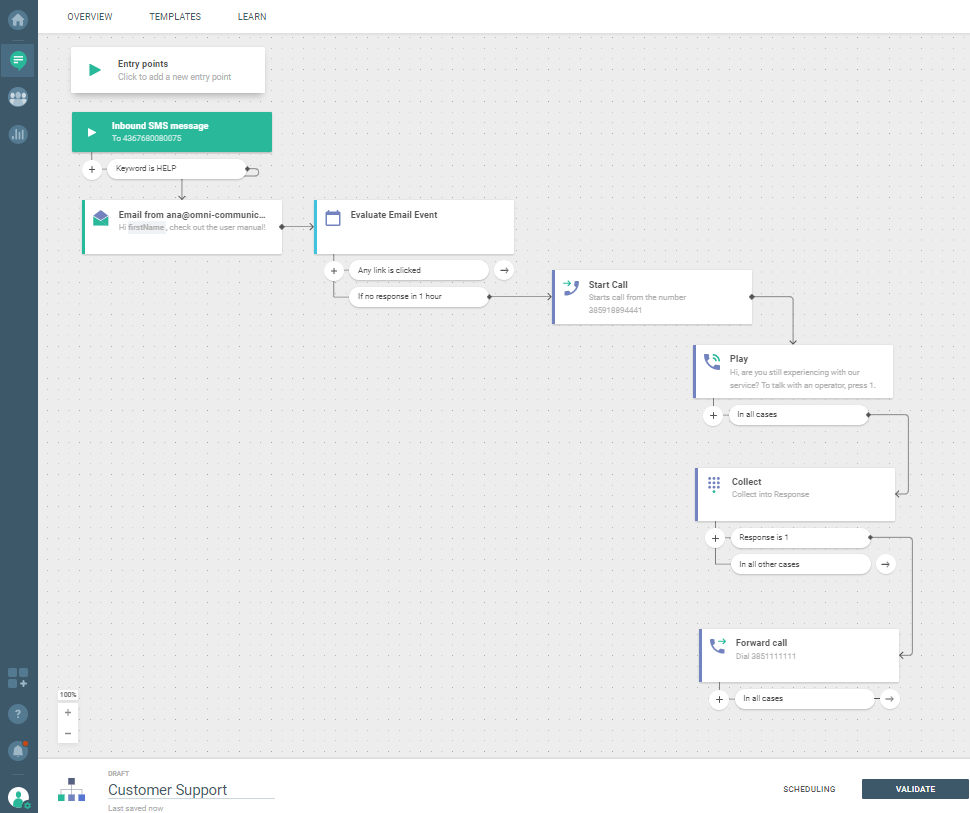Open the home icon in sidebar
Image resolution: width=970 pixels, height=813 pixels.
coord(18,18)
